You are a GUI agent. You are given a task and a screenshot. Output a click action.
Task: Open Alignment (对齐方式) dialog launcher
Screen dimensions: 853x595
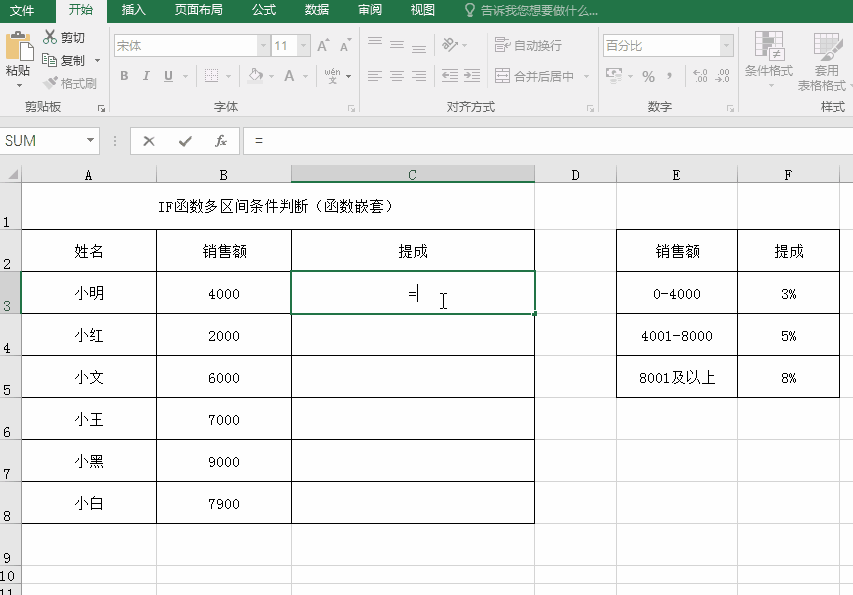click(x=590, y=108)
